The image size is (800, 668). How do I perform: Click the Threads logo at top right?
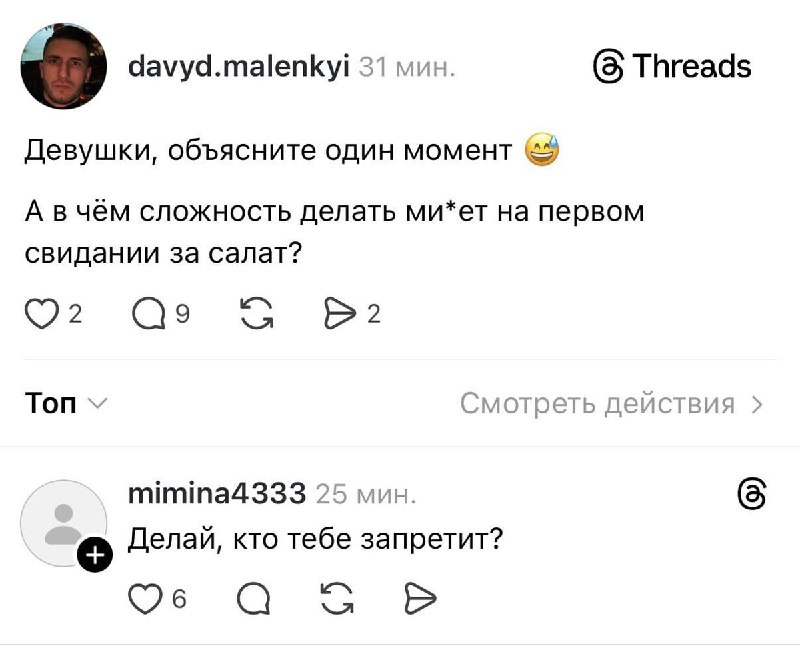point(671,67)
